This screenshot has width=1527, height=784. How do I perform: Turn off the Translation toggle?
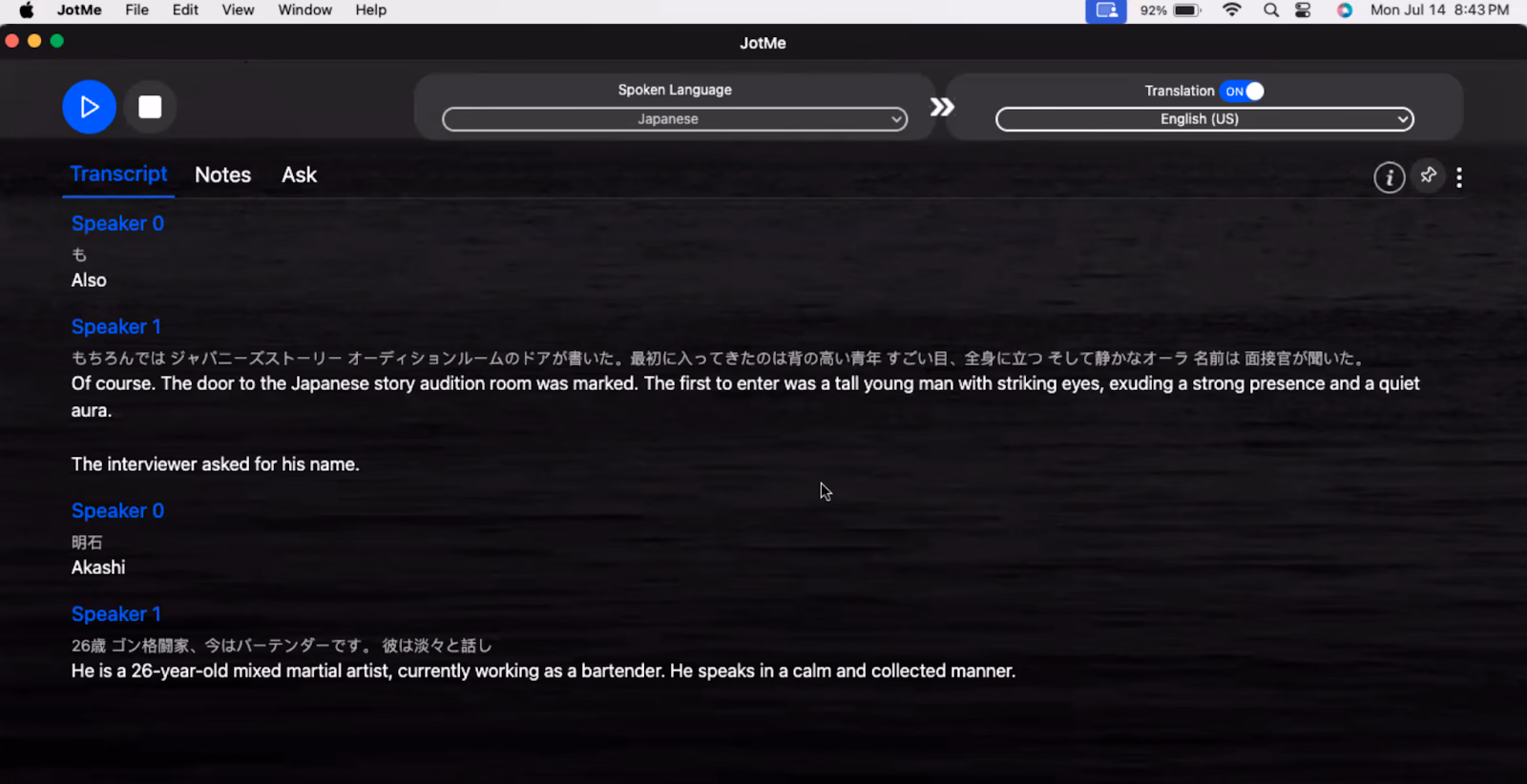click(1243, 91)
